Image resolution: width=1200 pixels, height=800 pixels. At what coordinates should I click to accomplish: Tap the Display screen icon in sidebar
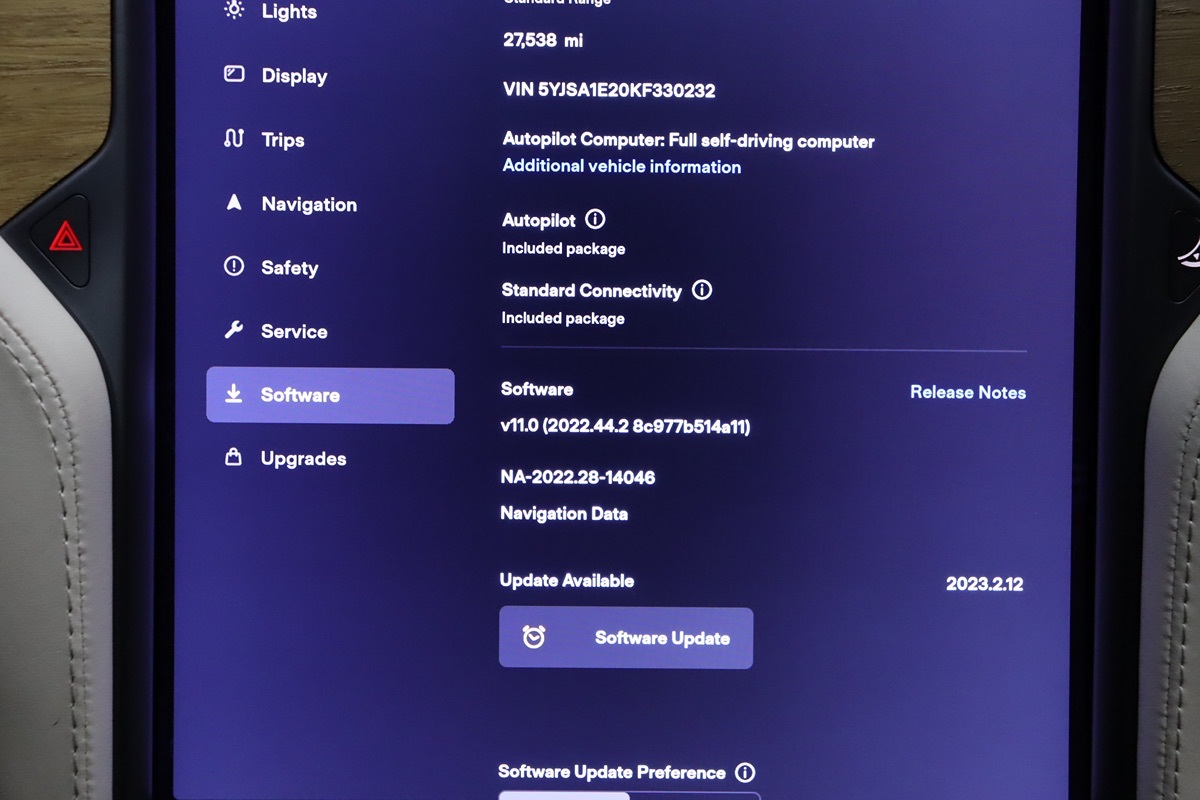pyautogui.click(x=234, y=75)
